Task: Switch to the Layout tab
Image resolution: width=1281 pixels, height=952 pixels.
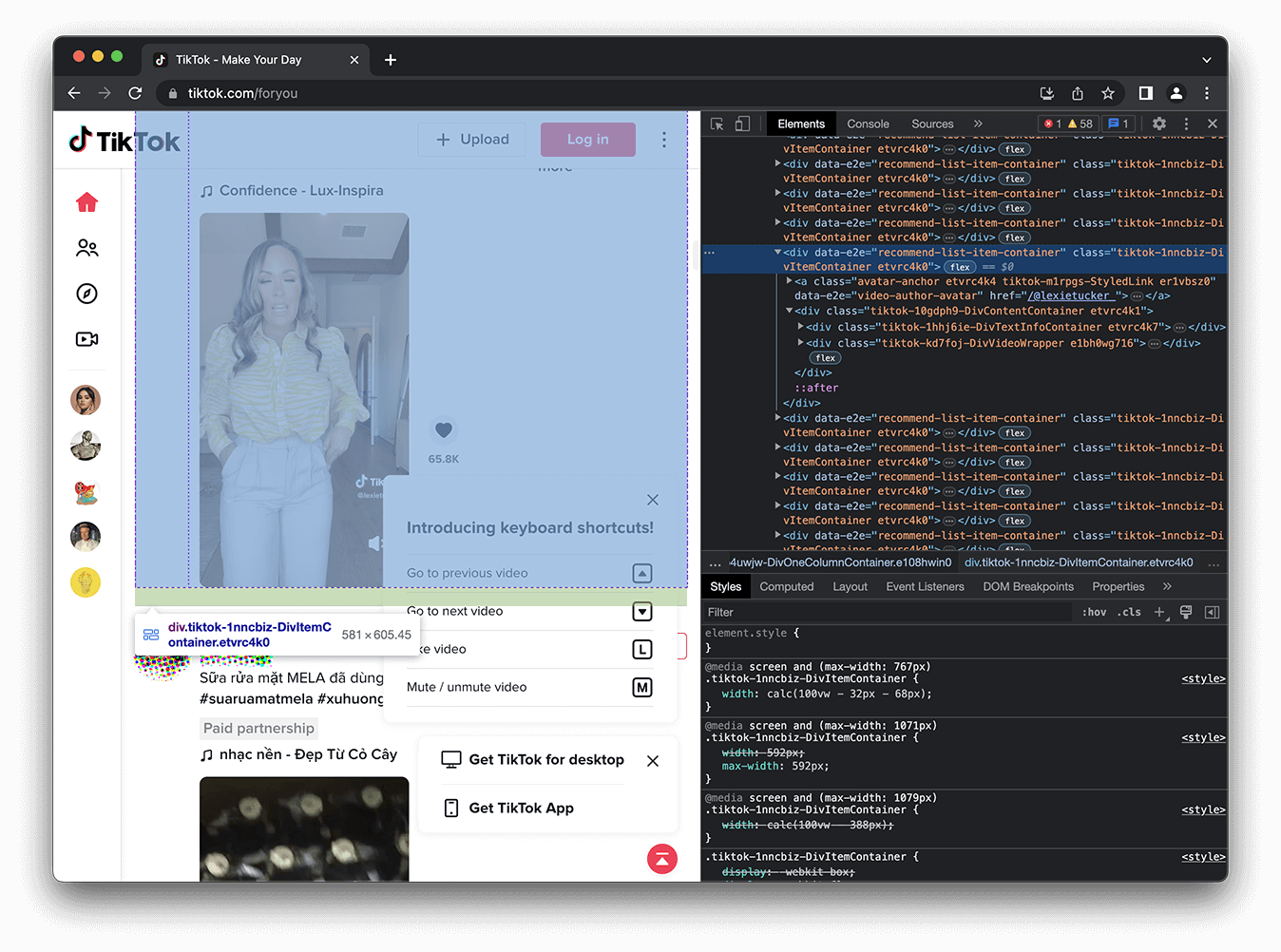Action: click(851, 587)
